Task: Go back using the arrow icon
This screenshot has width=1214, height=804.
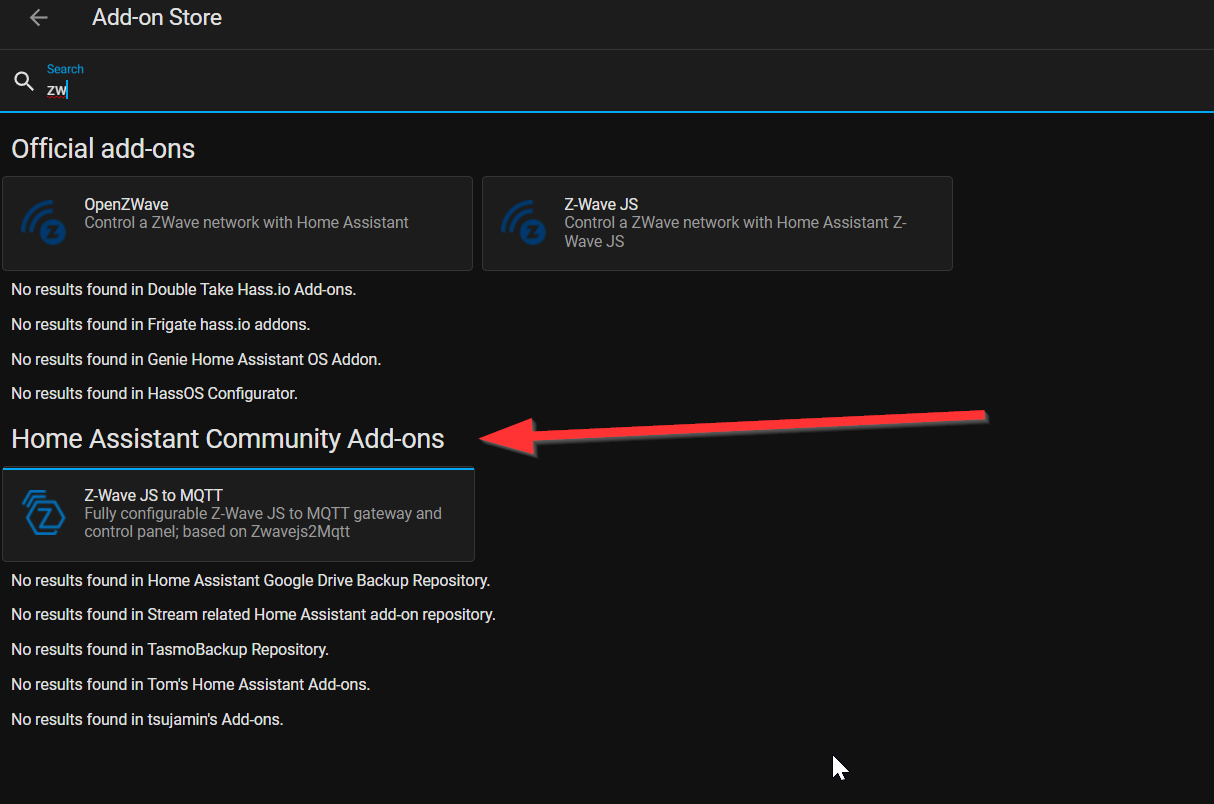Action: point(39,18)
